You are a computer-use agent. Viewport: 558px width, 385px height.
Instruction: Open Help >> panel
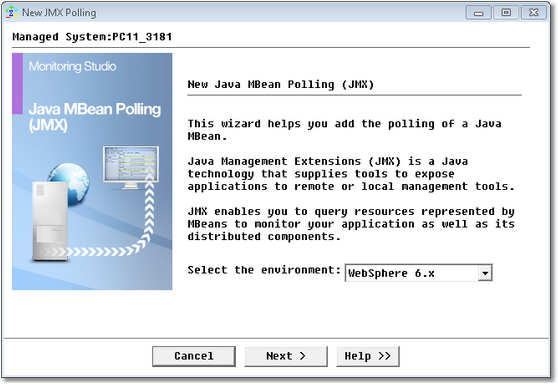pyautogui.click(x=368, y=356)
